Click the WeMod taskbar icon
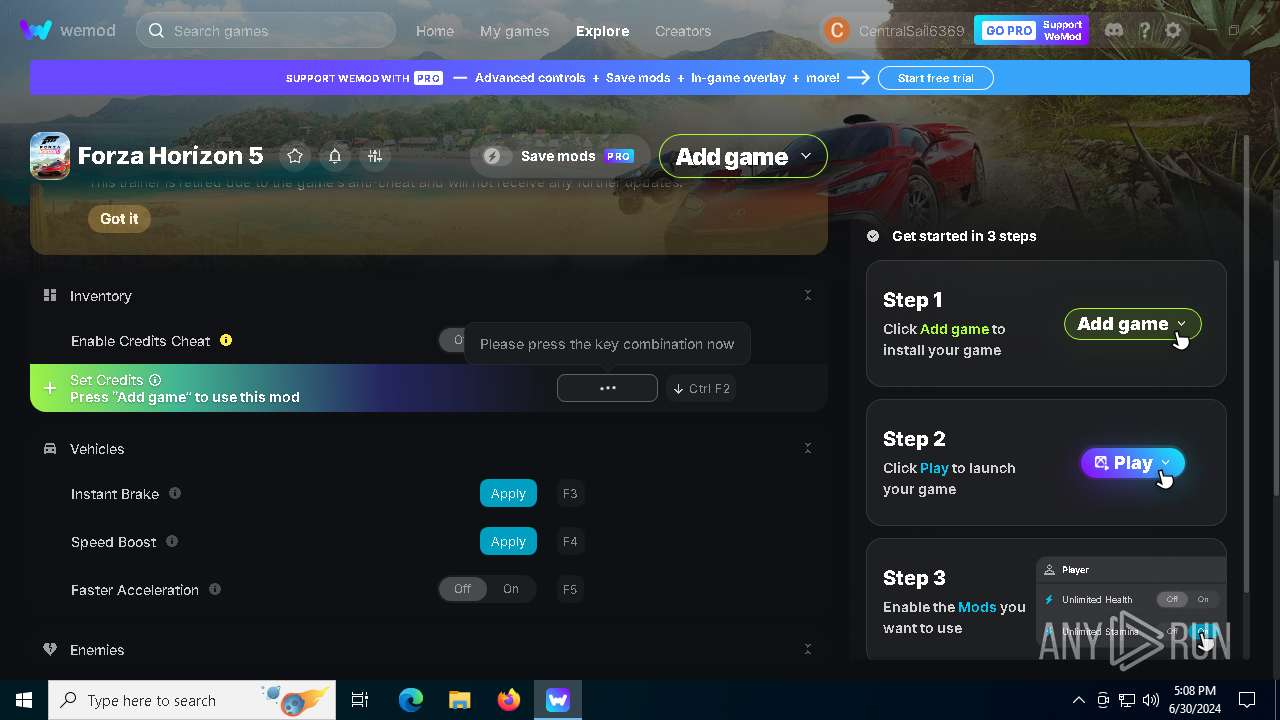This screenshot has width=1280, height=720. [x=558, y=700]
